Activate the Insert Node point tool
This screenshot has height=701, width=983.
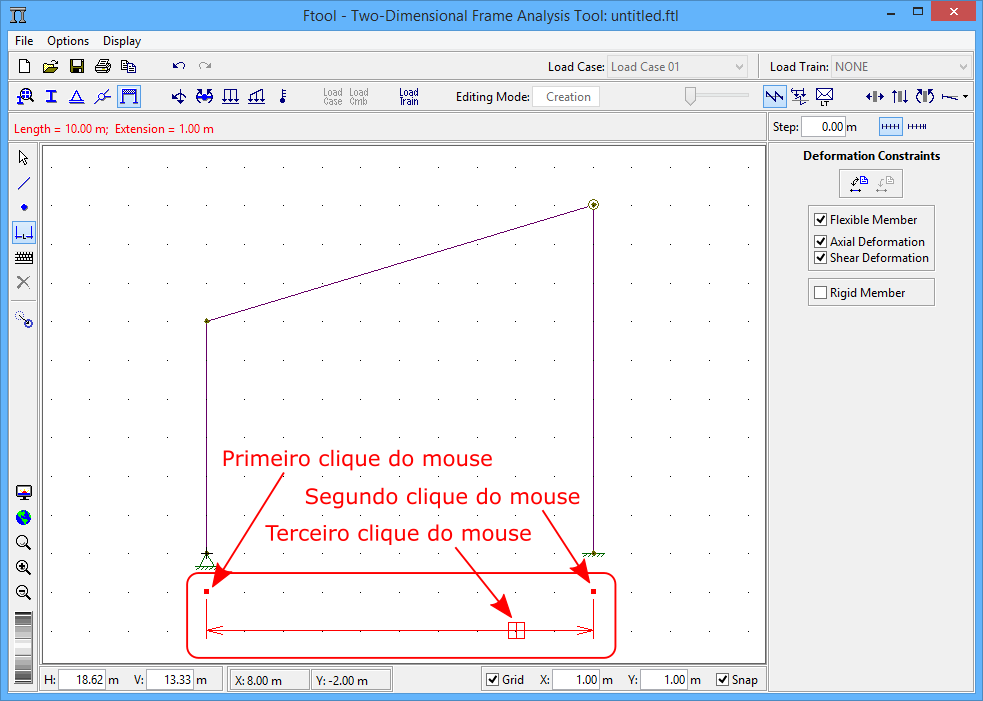[x=24, y=207]
